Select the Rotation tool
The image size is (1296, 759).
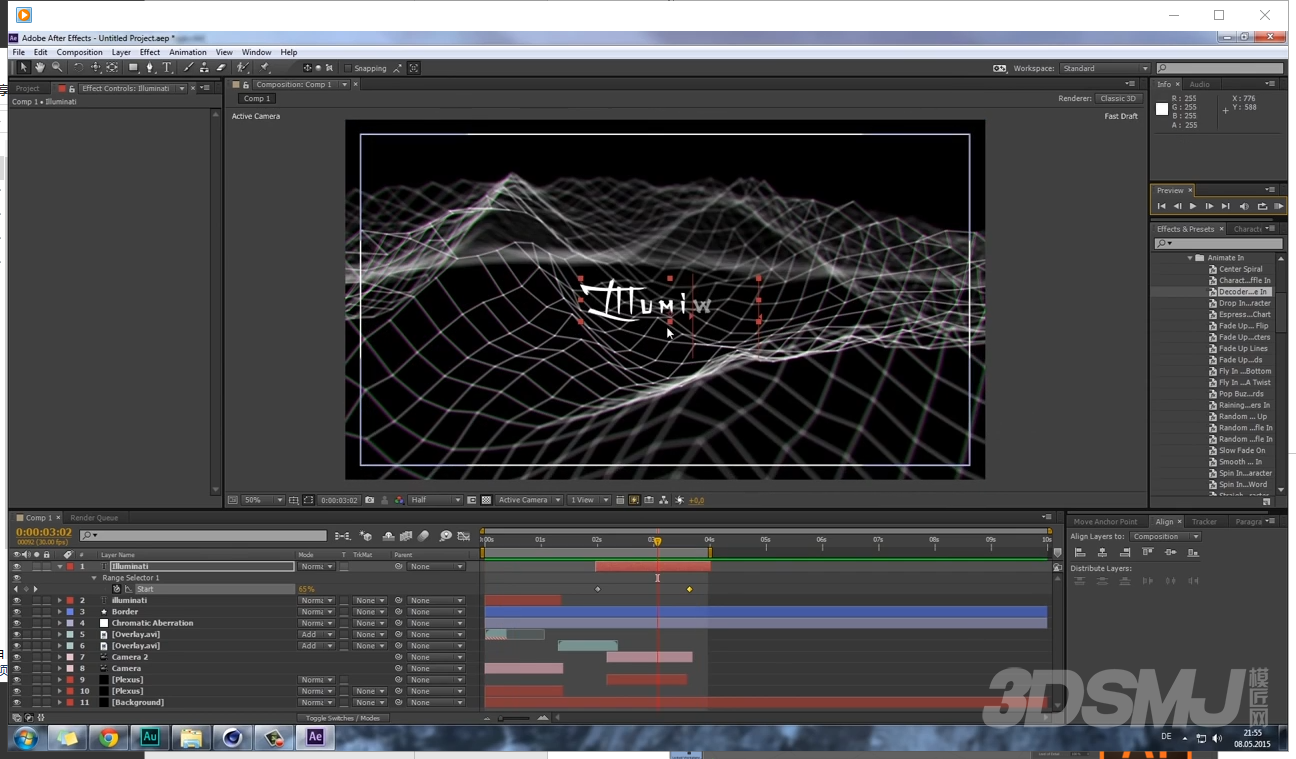coord(79,68)
